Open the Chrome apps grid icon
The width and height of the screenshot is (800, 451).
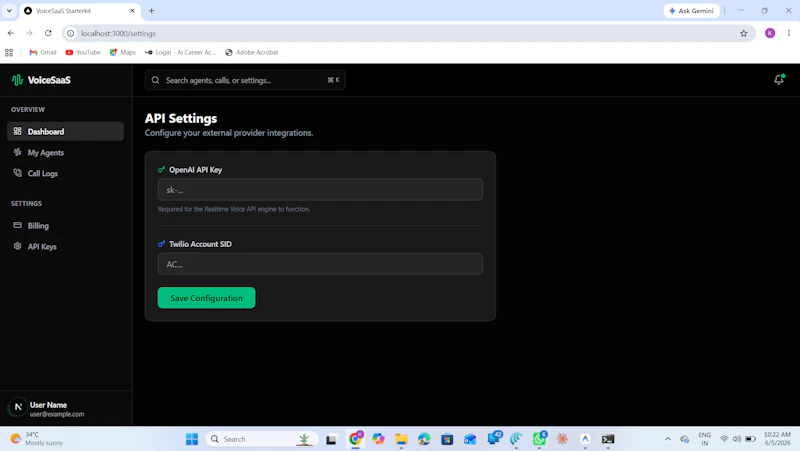tap(9, 52)
